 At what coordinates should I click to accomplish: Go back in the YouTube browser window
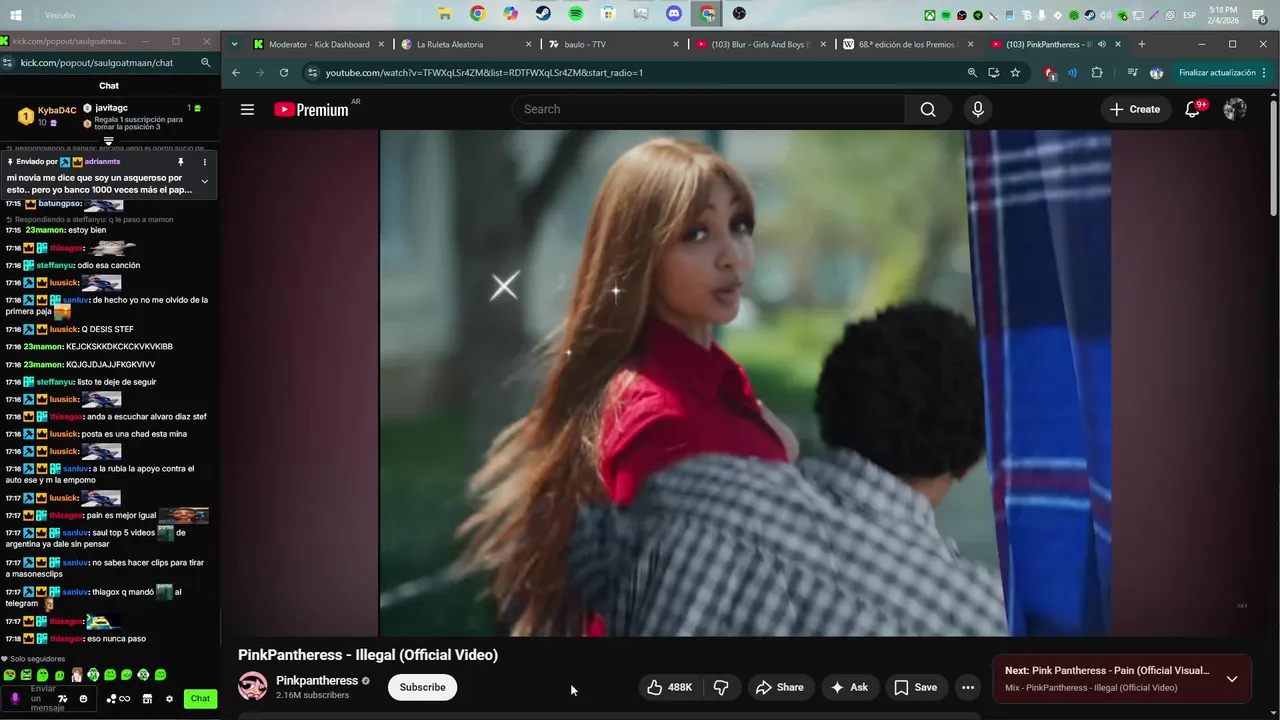pyautogui.click(x=236, y=73)
